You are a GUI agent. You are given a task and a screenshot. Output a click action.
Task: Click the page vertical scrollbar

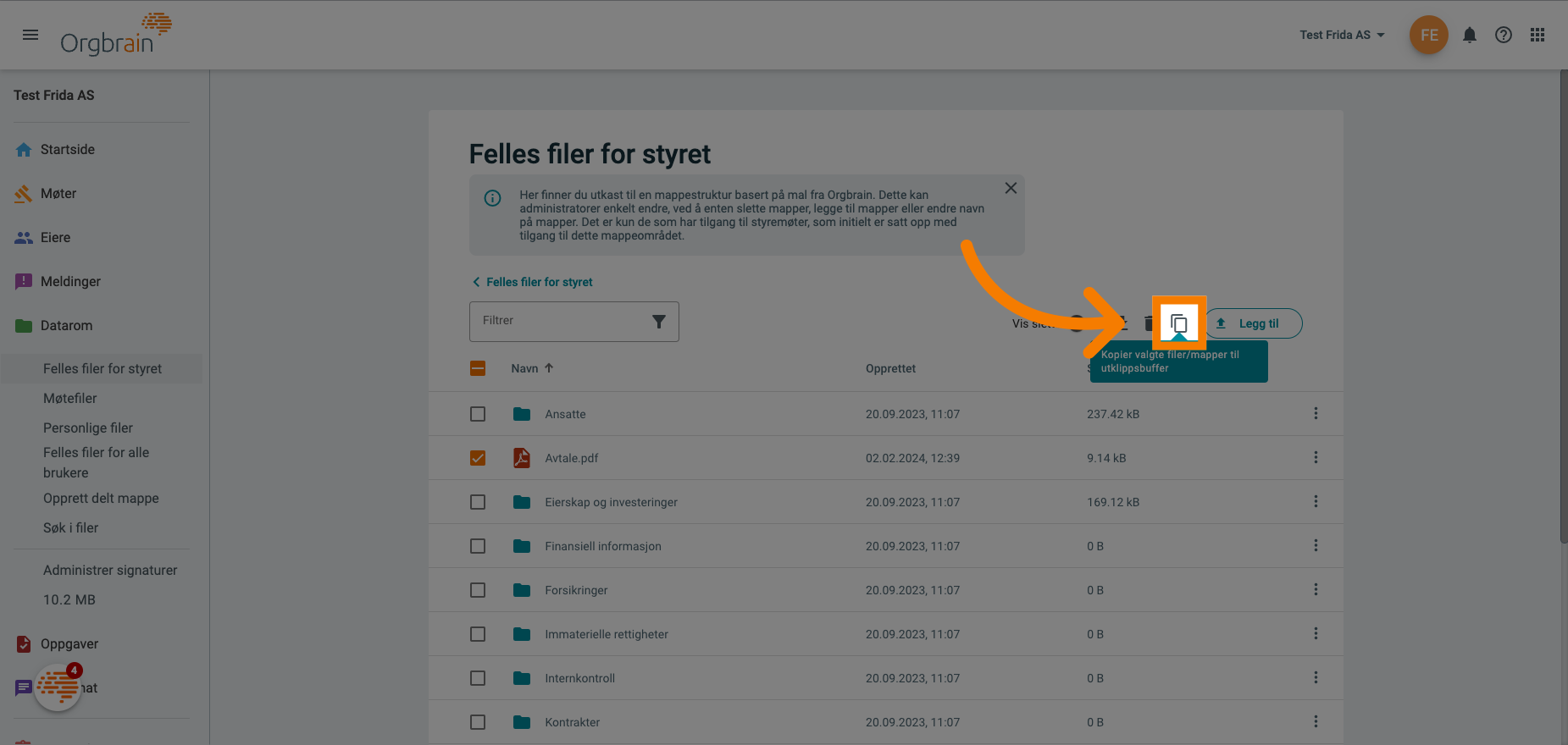(x=1563, y=306)
